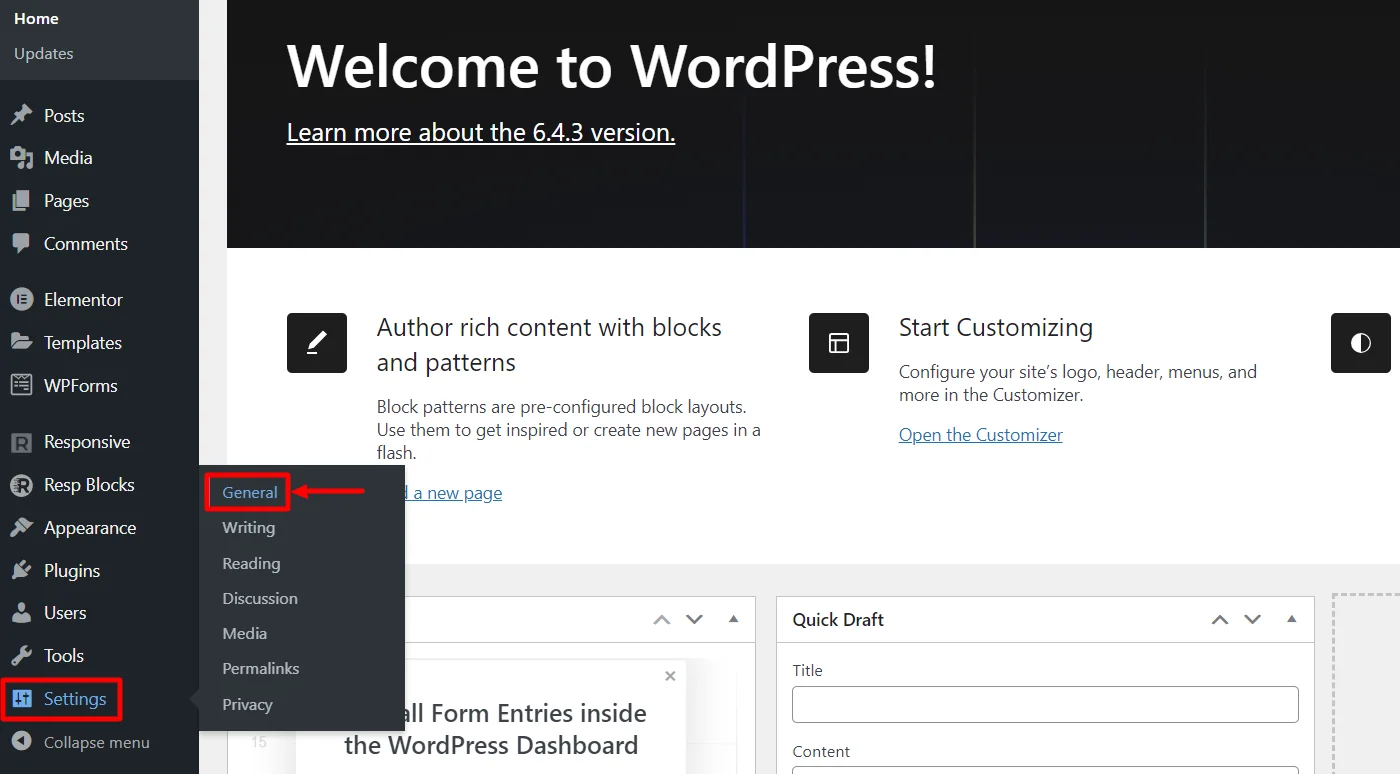Move the left dashboard widget down

tap(695, 620)
